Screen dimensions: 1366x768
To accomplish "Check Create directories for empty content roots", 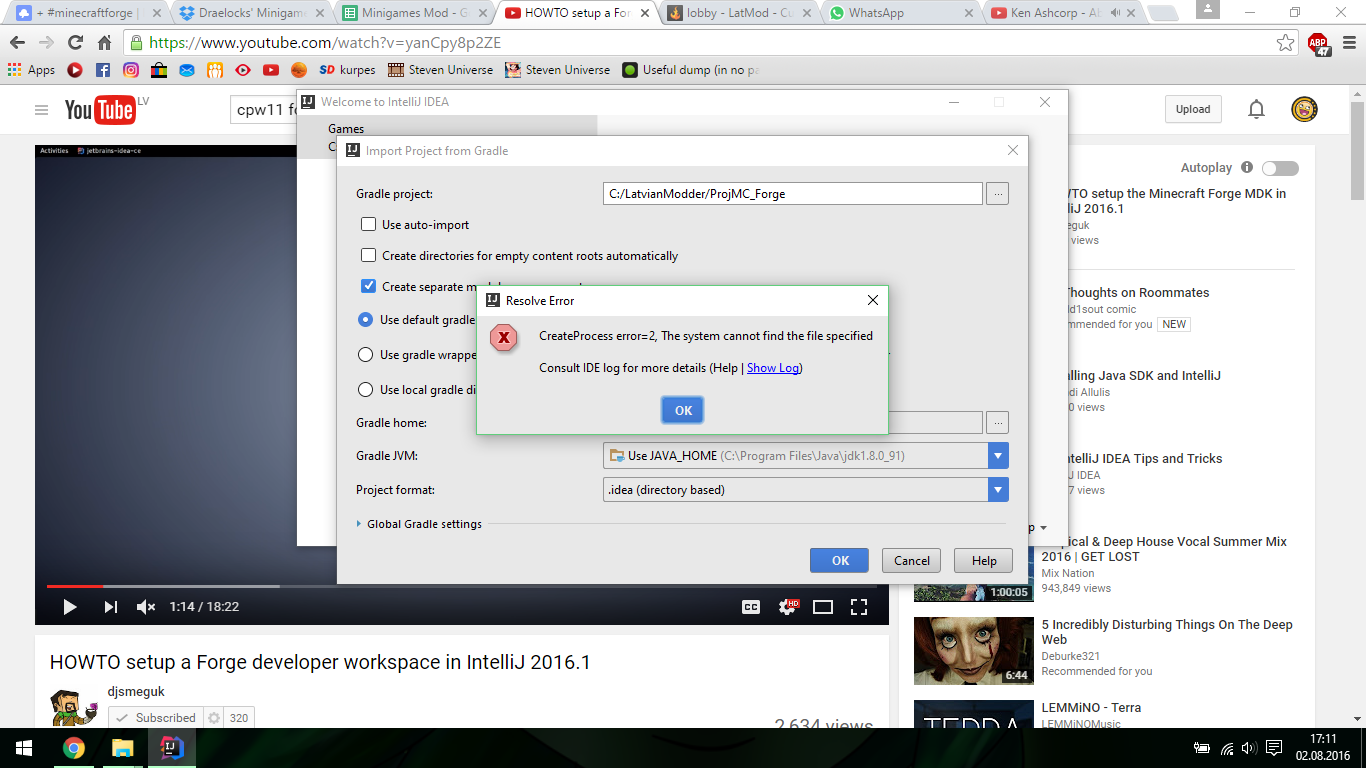I will click(369, 256).
